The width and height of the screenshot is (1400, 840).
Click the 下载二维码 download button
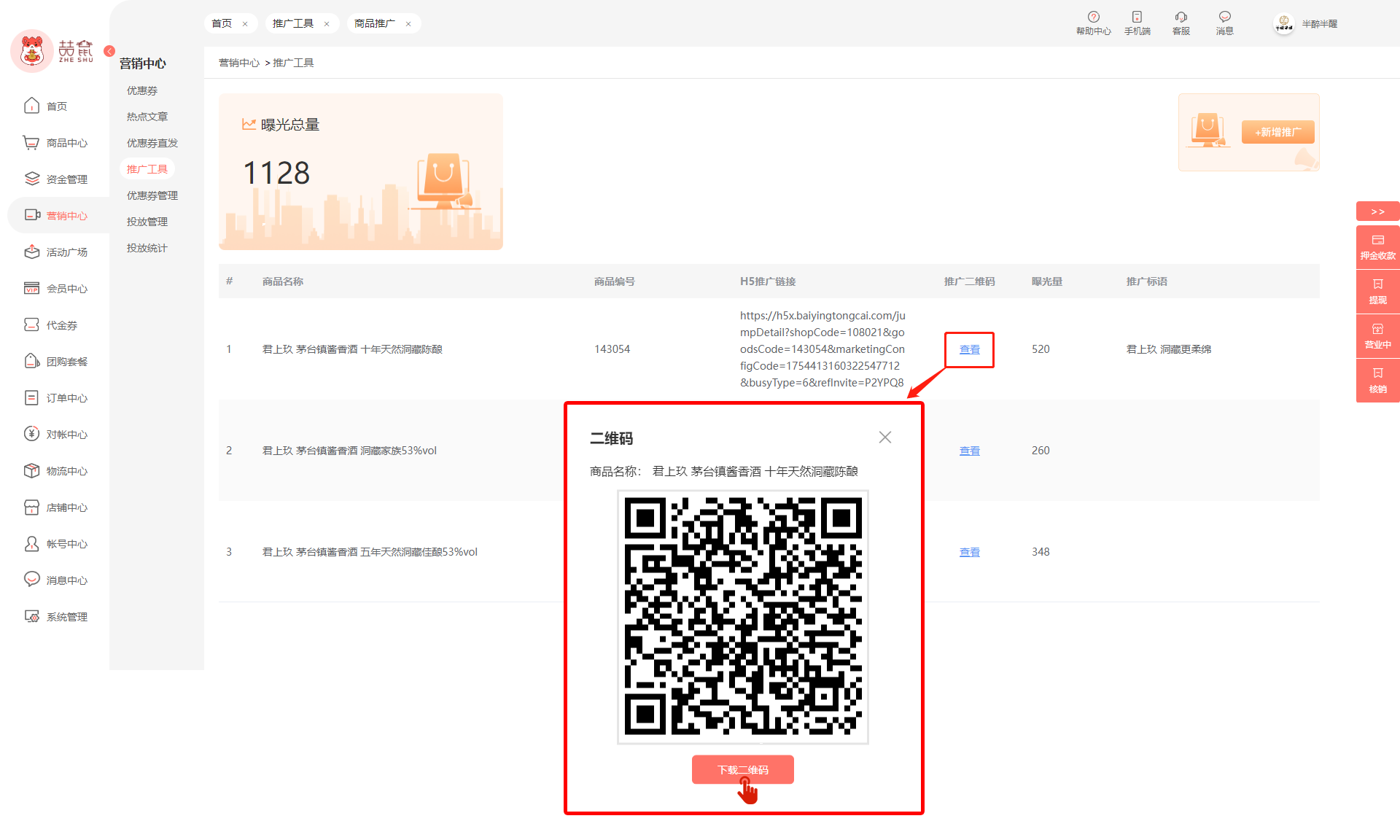pyautogui.click(x=742, y=770)
